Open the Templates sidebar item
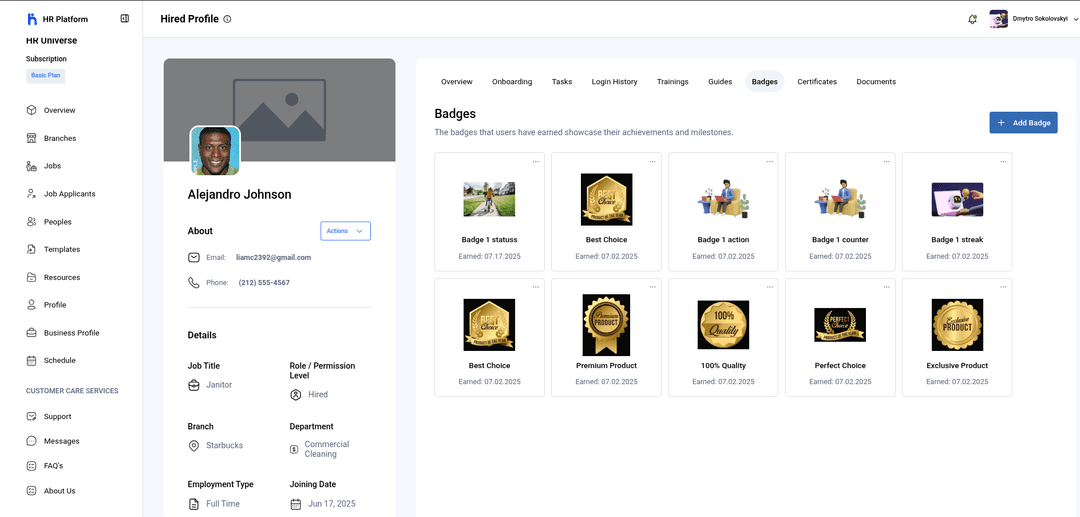Viewport: 1080px width, 517px height. [x=62, y=249]
